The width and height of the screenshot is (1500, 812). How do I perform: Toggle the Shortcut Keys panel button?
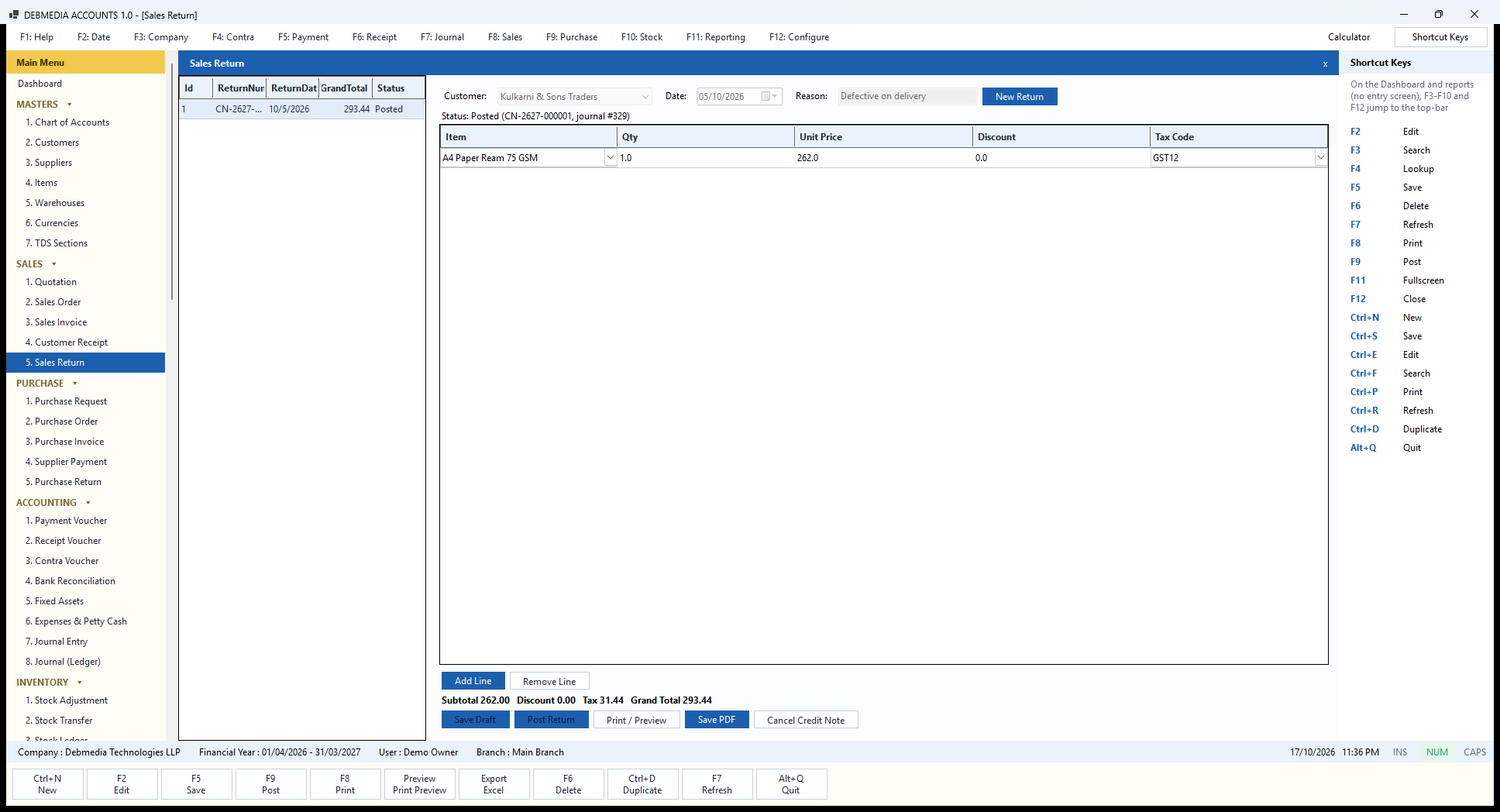click(1440, 37)
